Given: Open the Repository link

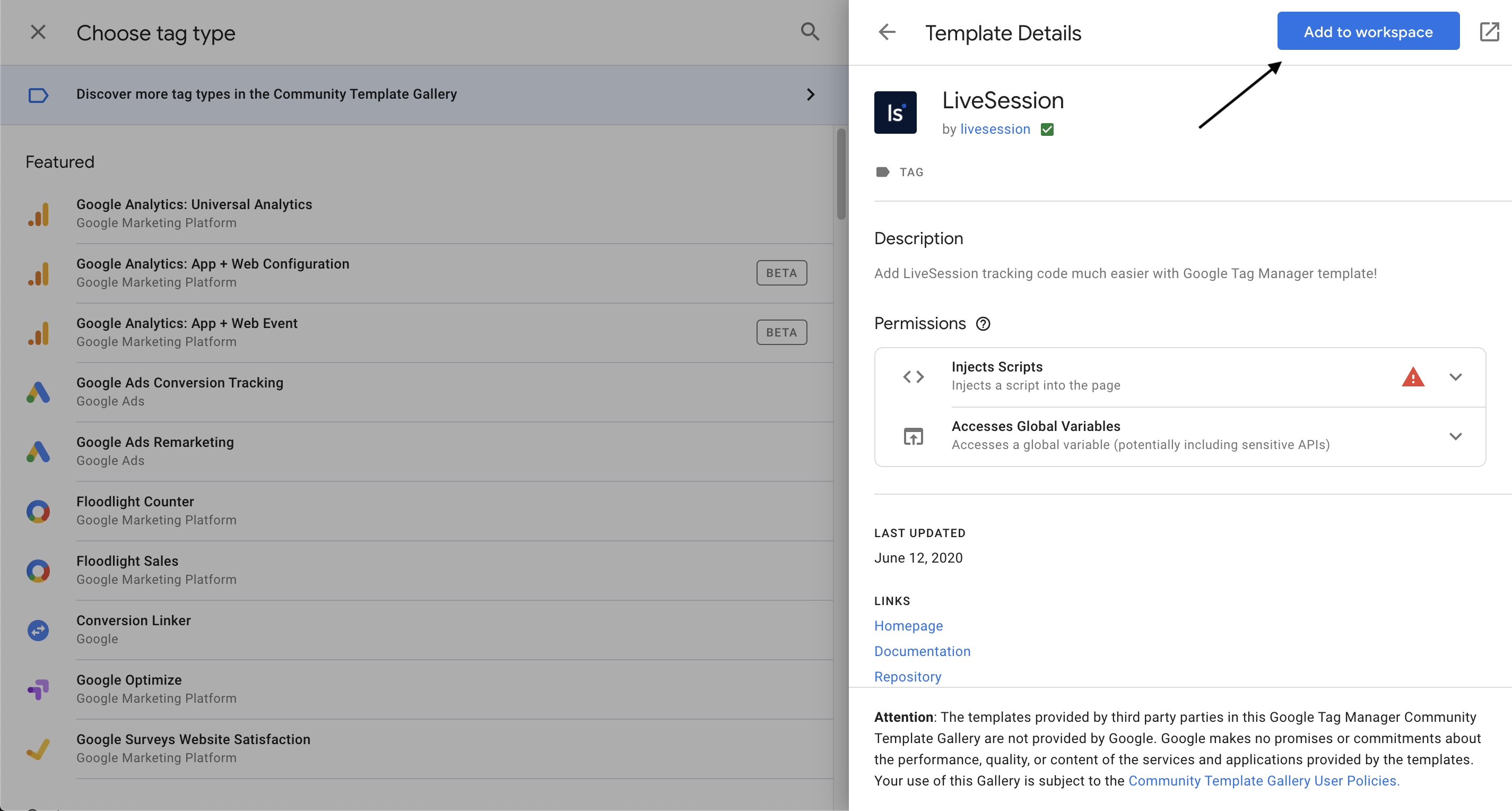Looking at the screenshot, I should point(907,677).
